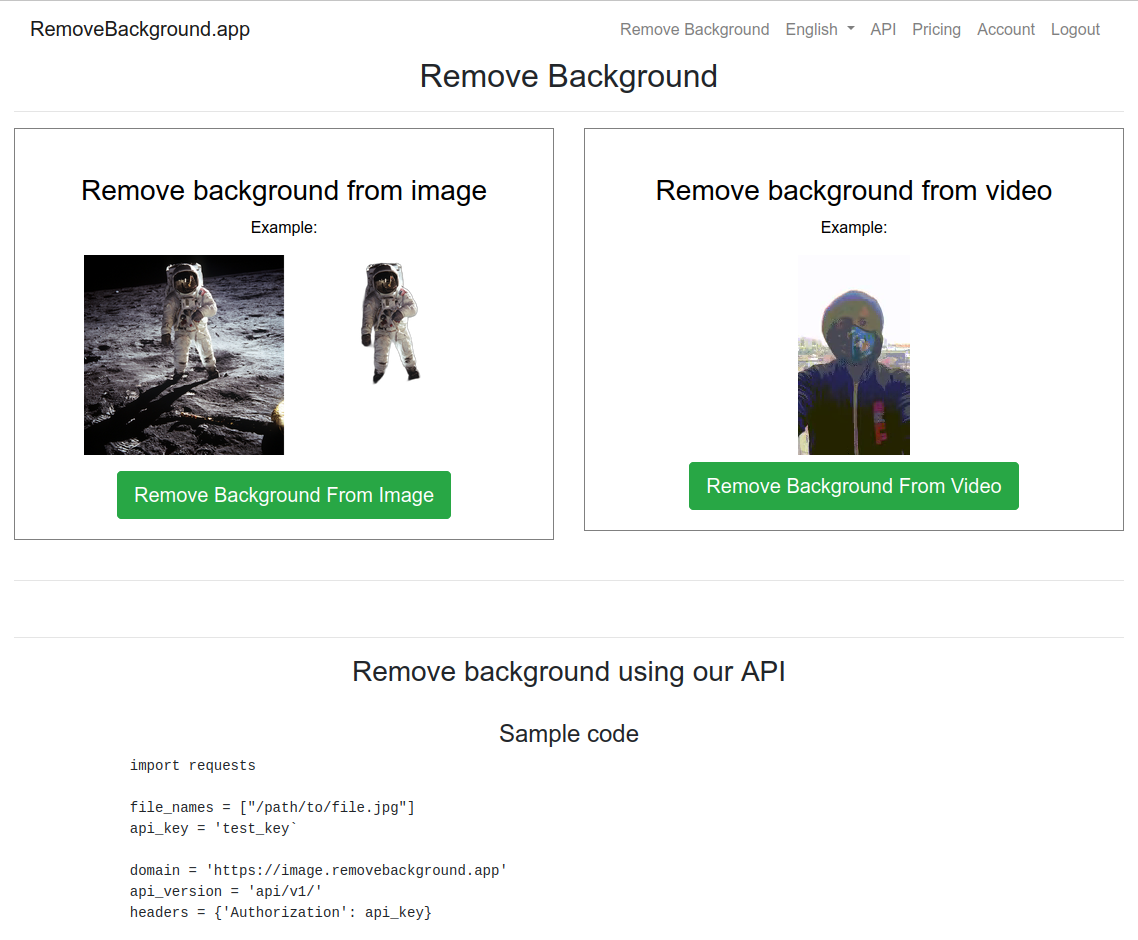
Task: Click the Remove Background page heading
Action: 568,76
